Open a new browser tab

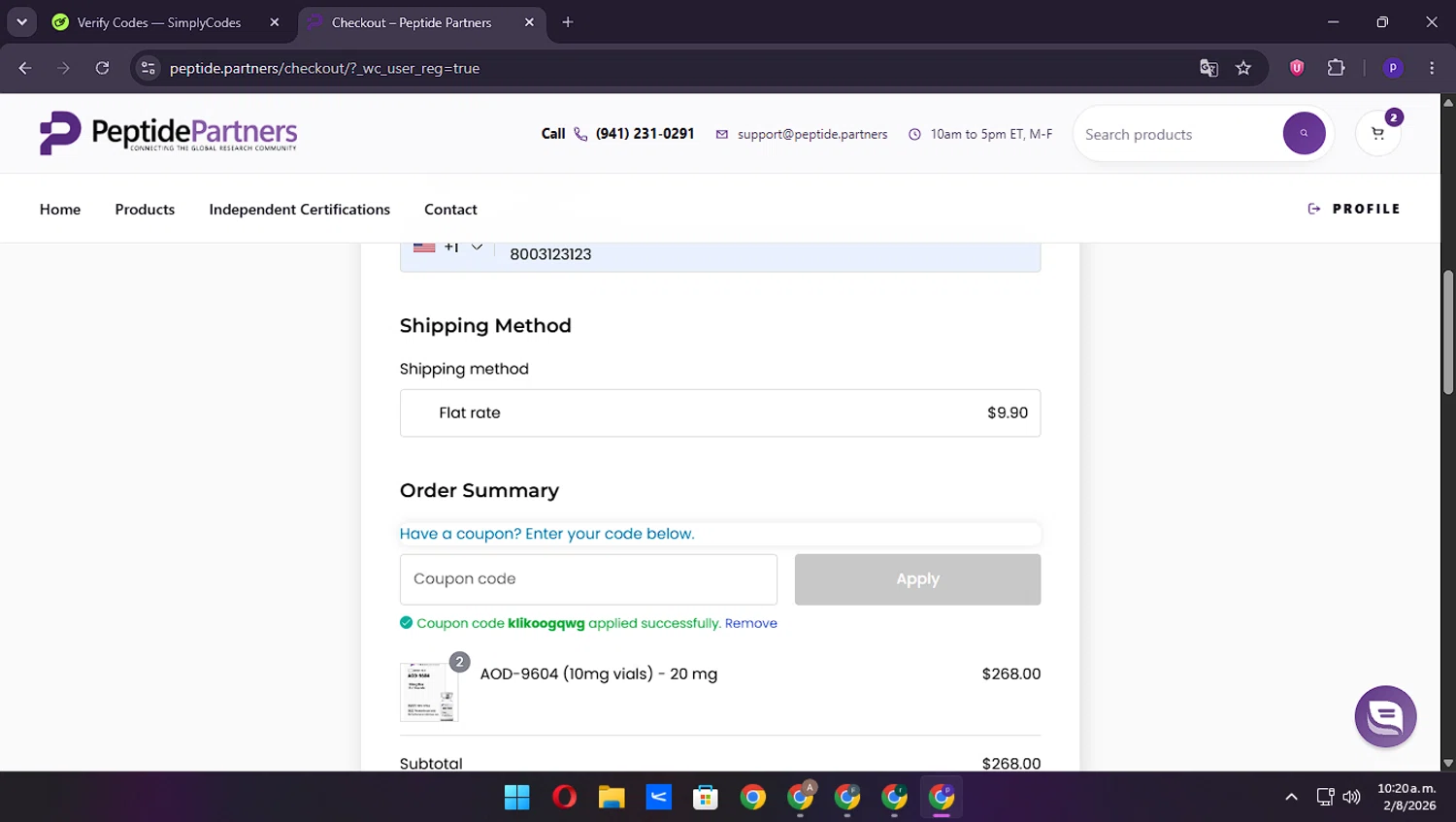568,22
